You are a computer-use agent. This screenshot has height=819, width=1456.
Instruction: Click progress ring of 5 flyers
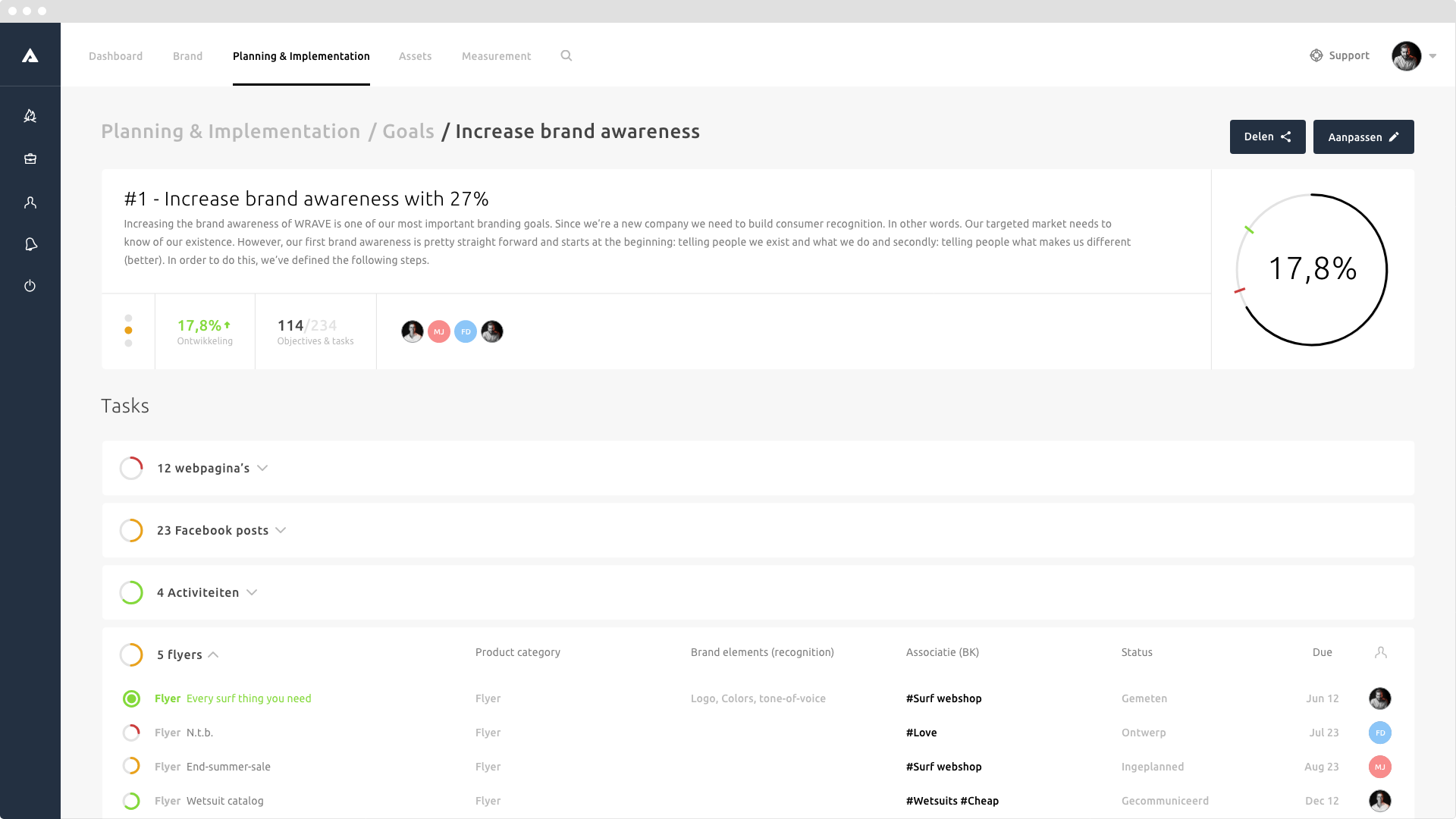(131, 654)
